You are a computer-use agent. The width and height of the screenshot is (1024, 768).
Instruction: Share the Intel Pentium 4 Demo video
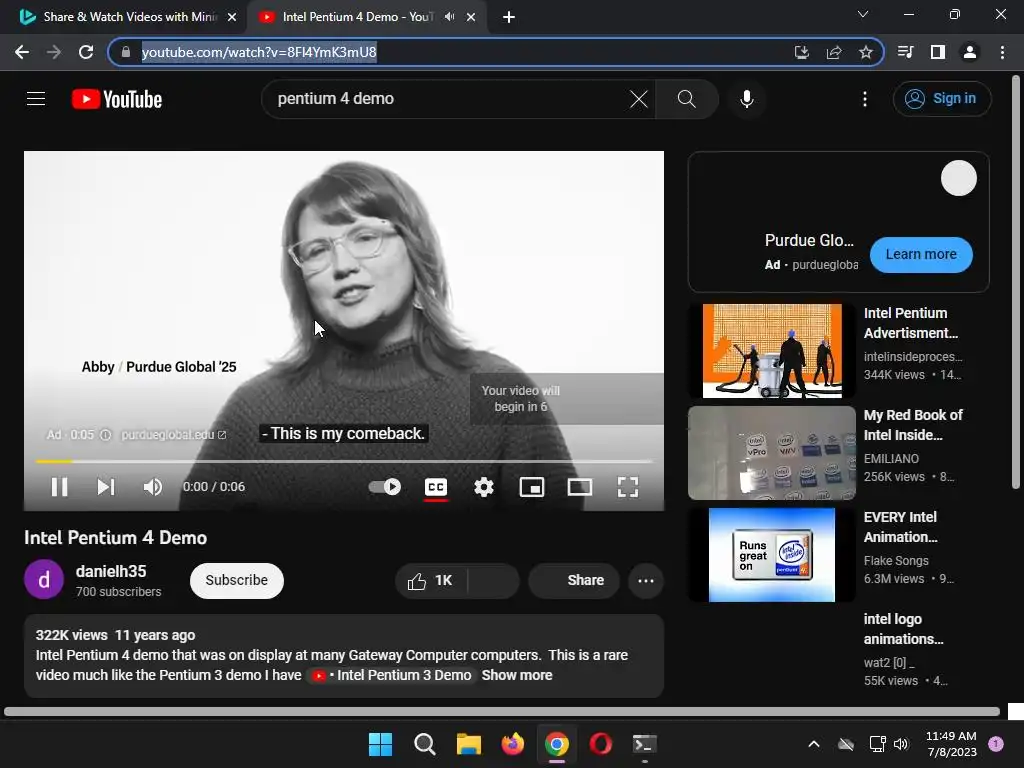click(574, 581)
